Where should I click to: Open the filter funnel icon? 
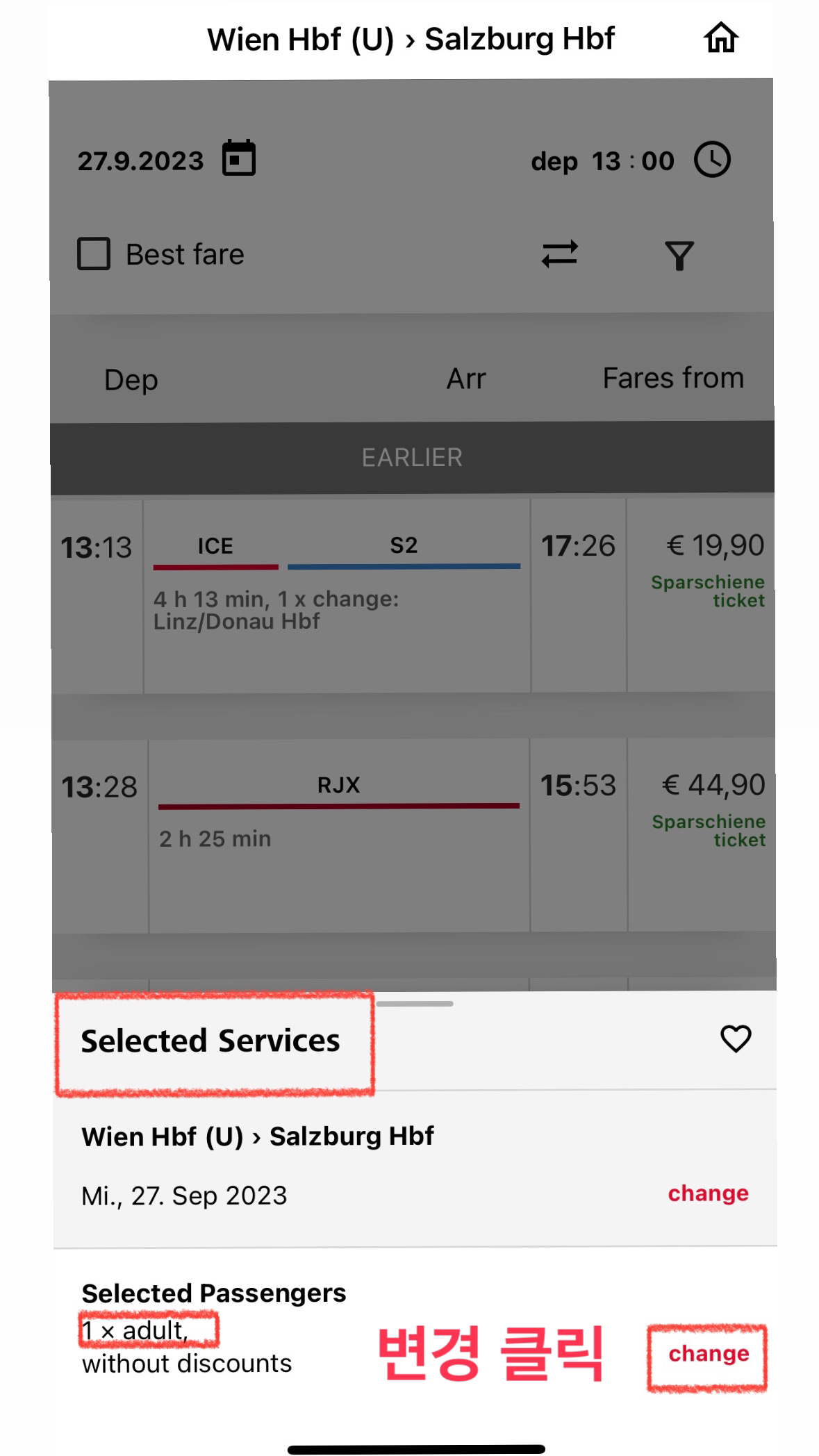point(679,255)
